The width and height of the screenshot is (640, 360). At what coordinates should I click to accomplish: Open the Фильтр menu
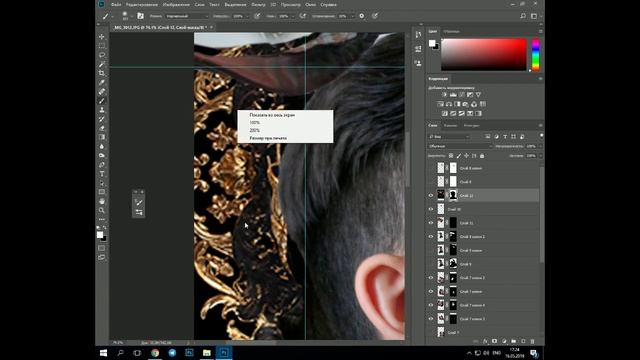(258, 4)
